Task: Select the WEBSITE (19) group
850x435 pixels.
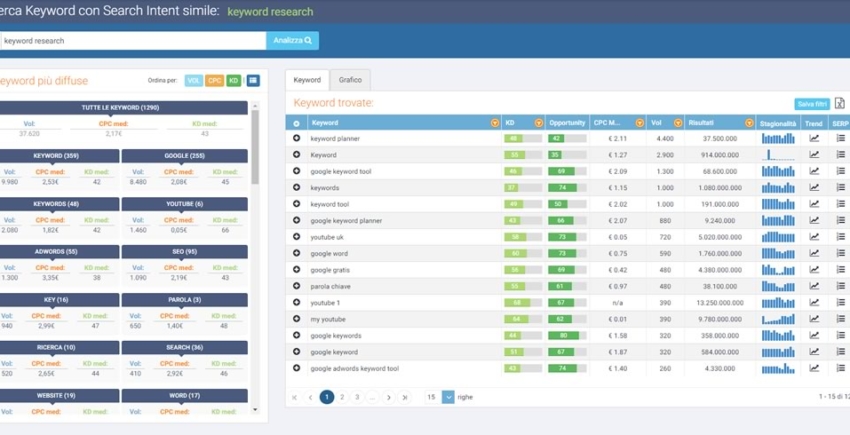Action: (60, 396)
